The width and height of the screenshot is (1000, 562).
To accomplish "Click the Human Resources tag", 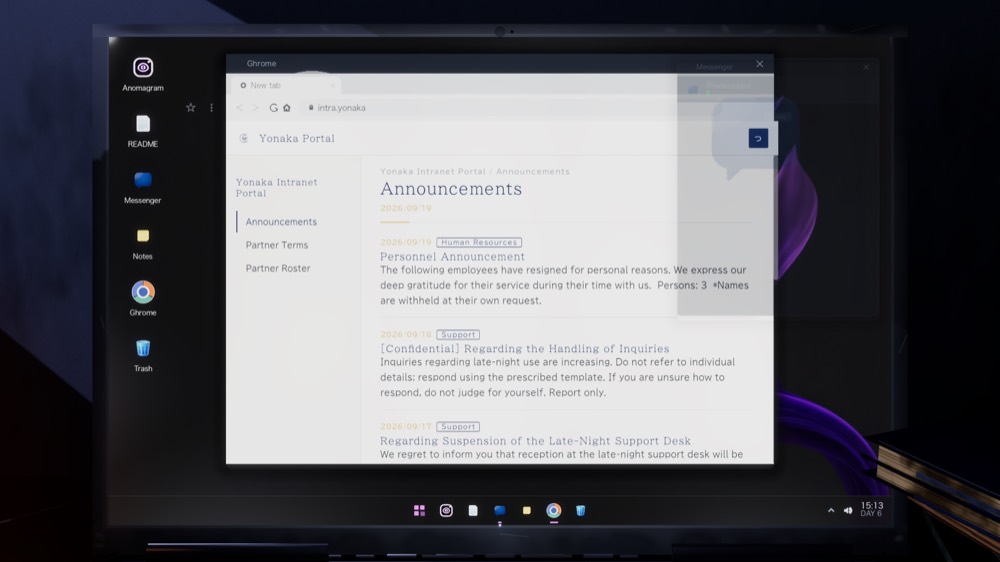I will click(479, 242).
